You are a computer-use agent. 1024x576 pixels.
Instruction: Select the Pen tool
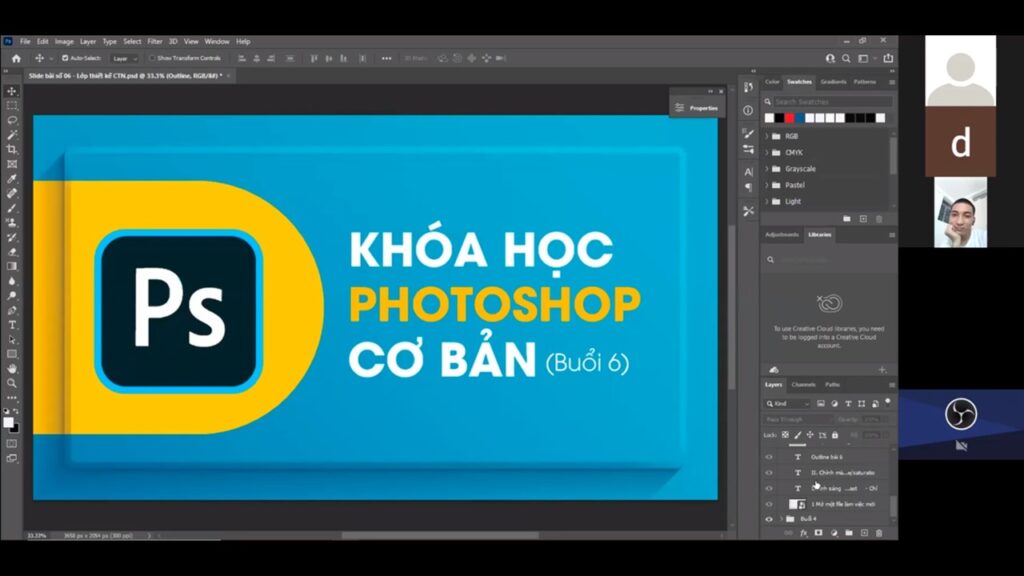click(12, 310)
